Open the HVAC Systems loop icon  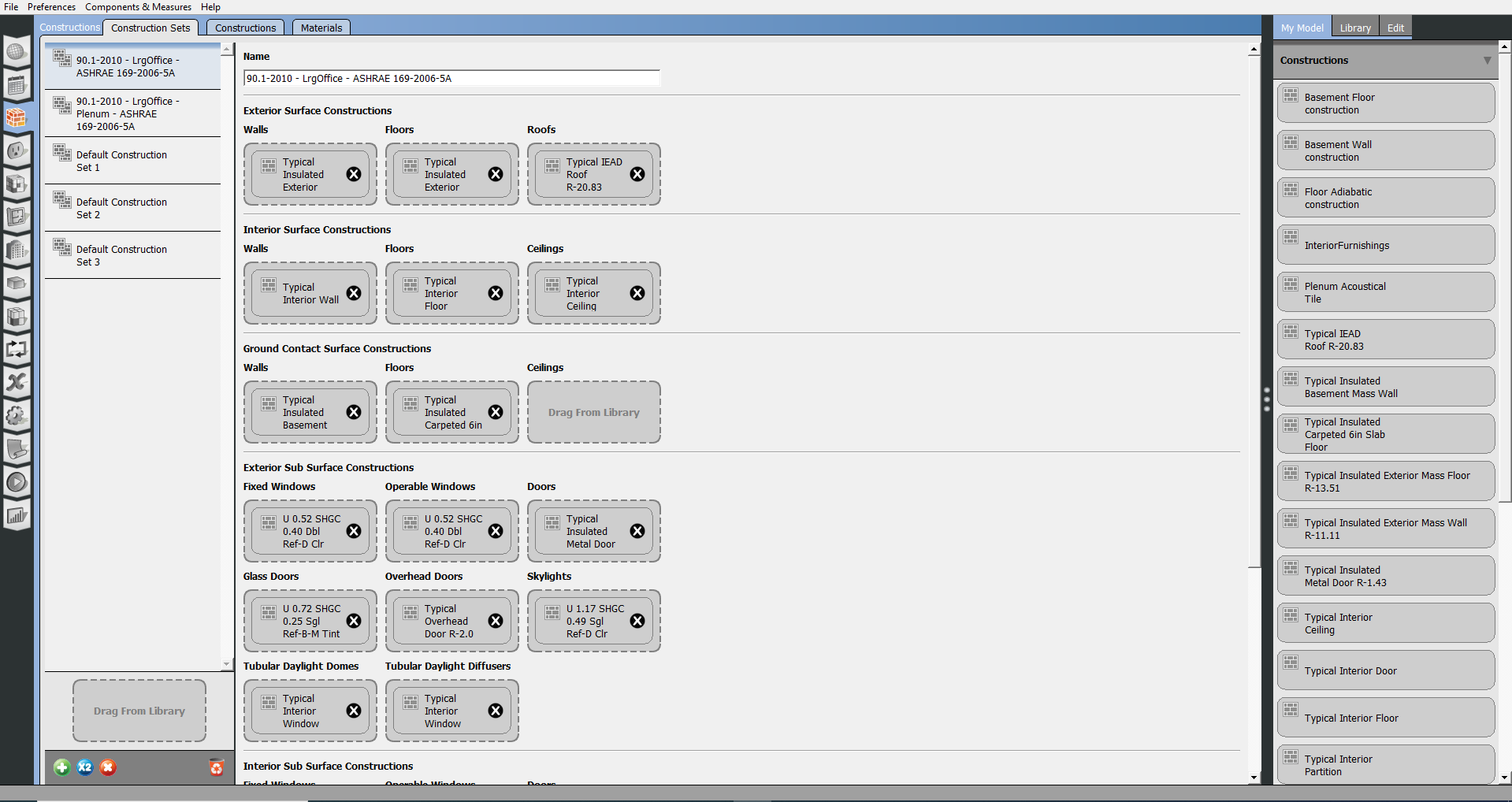pos(17,349)
